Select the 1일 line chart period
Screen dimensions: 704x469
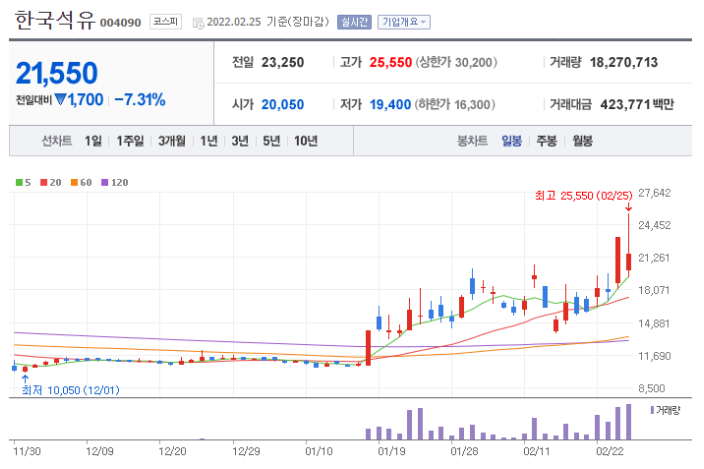(x=93, y=141)
